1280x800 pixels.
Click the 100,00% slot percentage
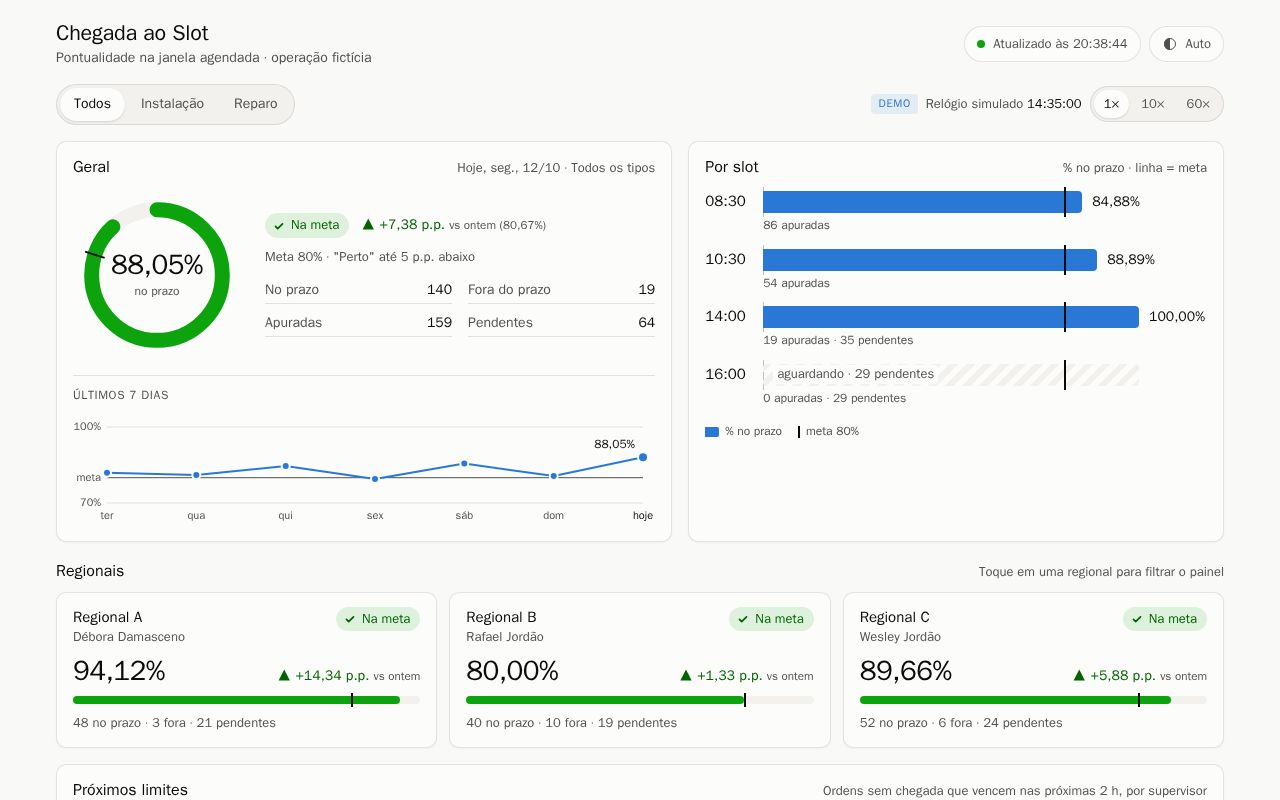point(1177,317)
